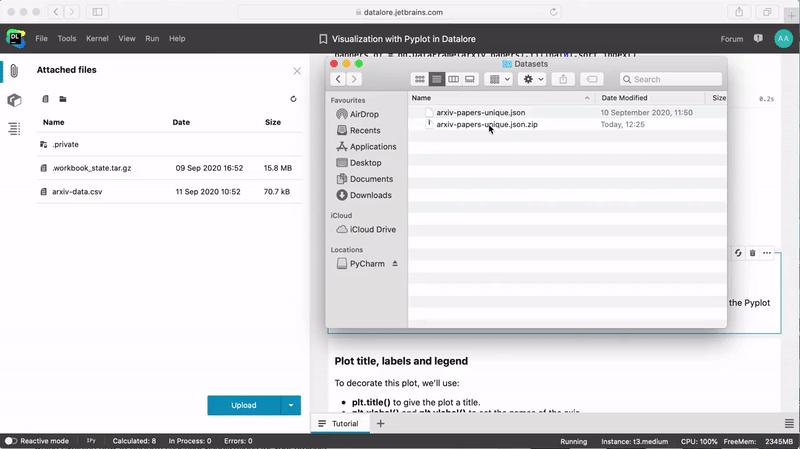The image size is (800, 449).
Task: Click the Safari share button
Action: [739, 12]
